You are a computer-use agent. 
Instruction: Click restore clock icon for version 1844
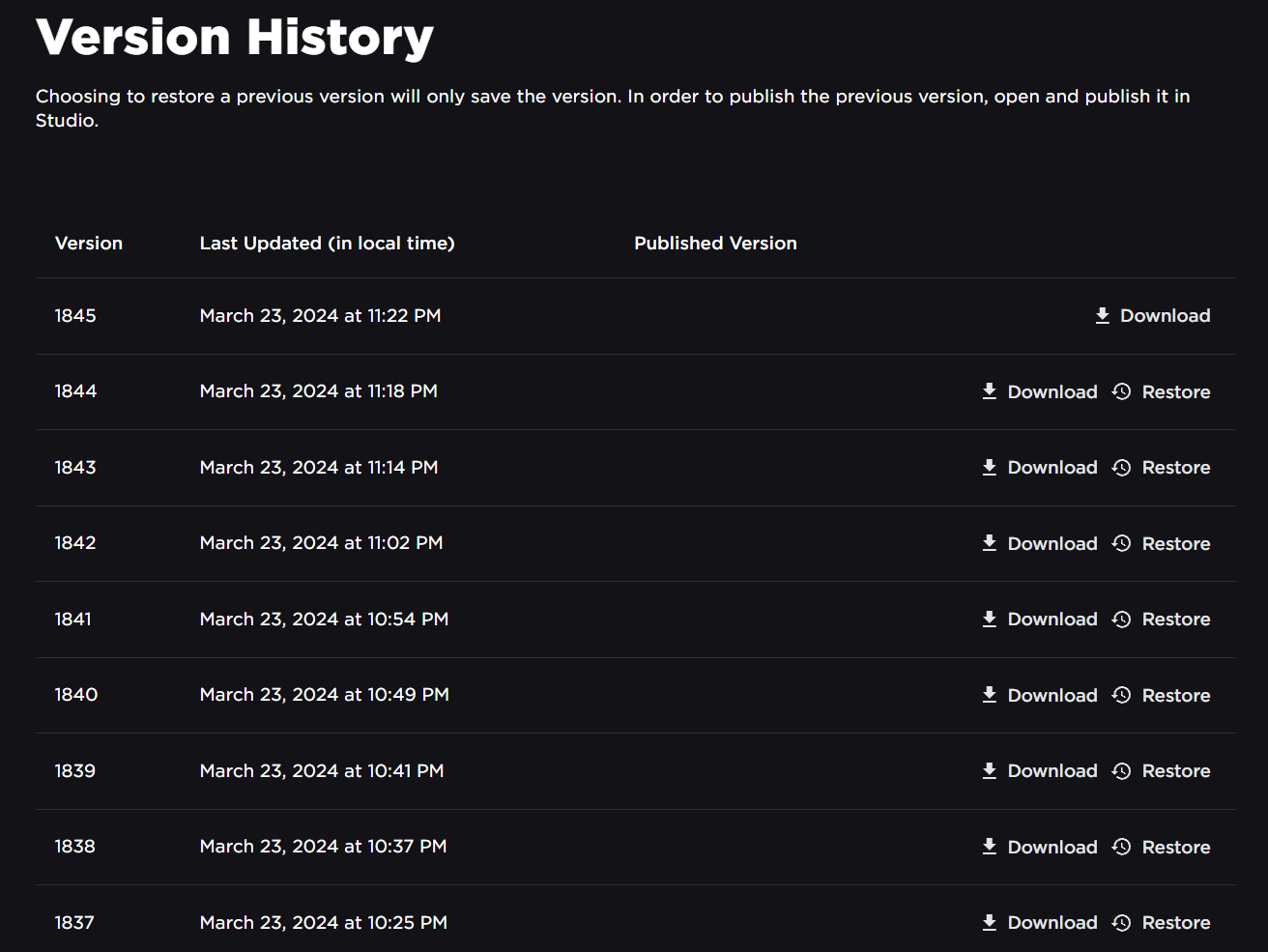(x=1121, y=391)
